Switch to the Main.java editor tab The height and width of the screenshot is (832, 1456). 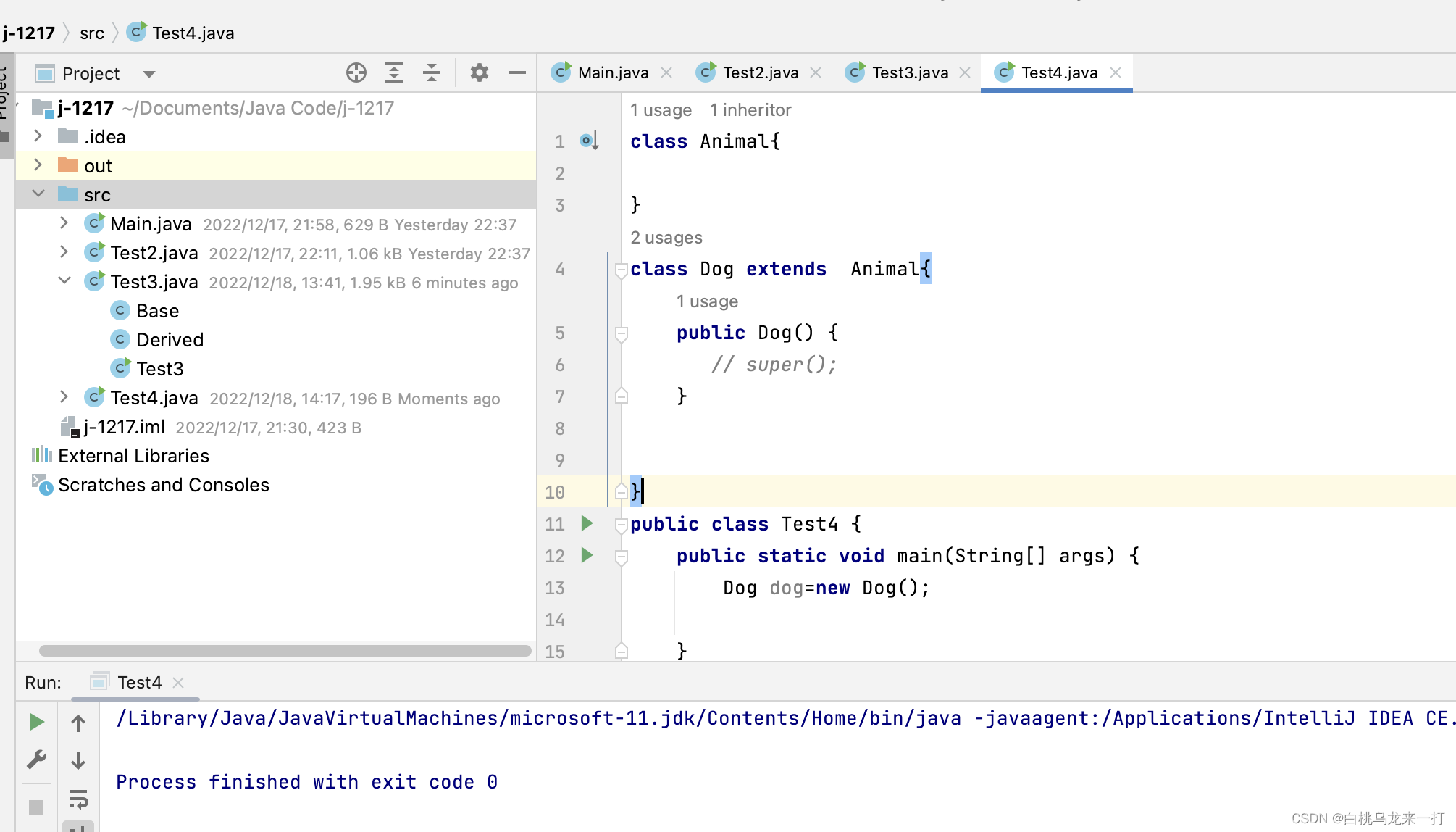pyautogui.click(x=613, y=72)
